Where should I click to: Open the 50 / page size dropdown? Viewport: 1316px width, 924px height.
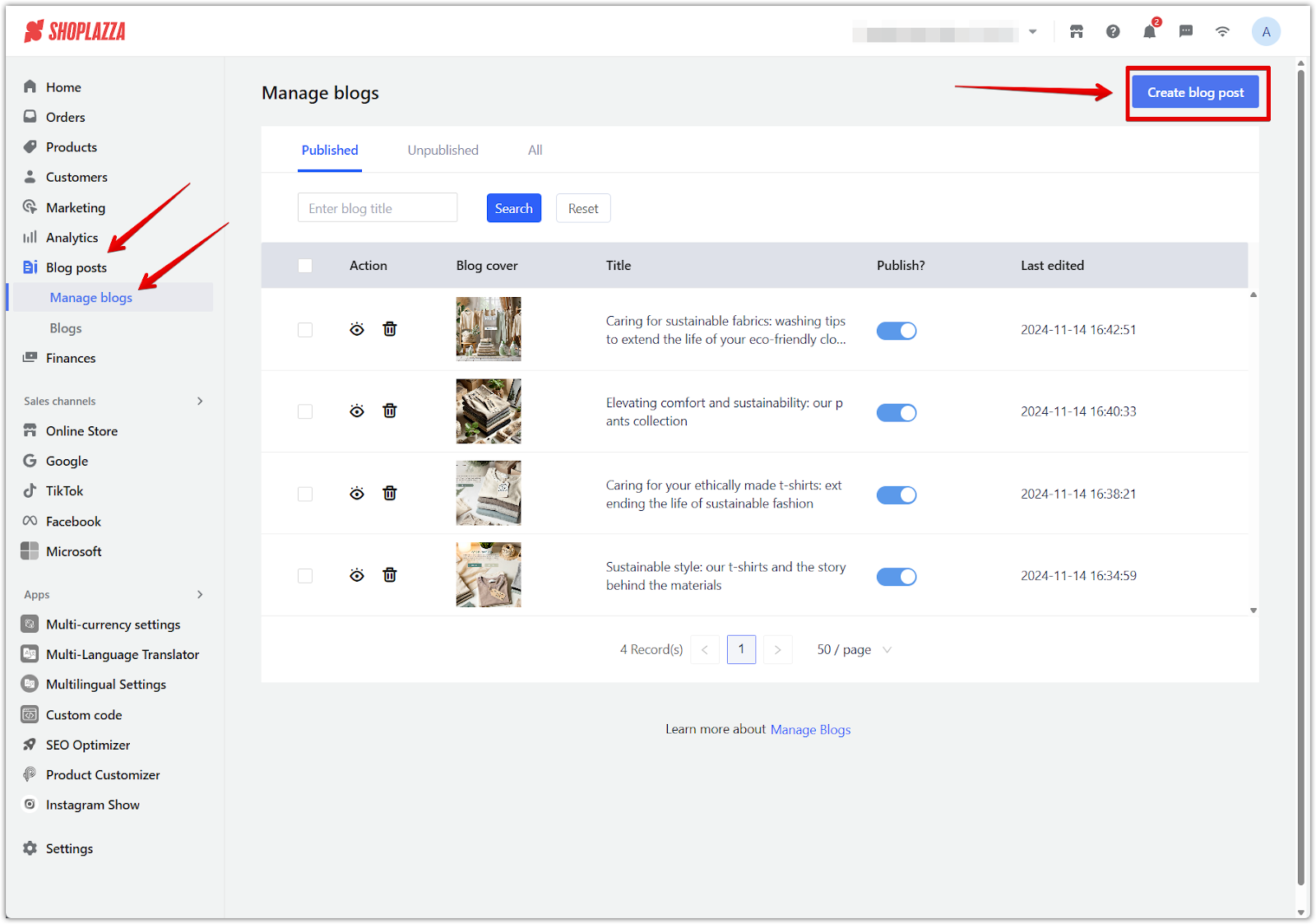coord(854,649)
